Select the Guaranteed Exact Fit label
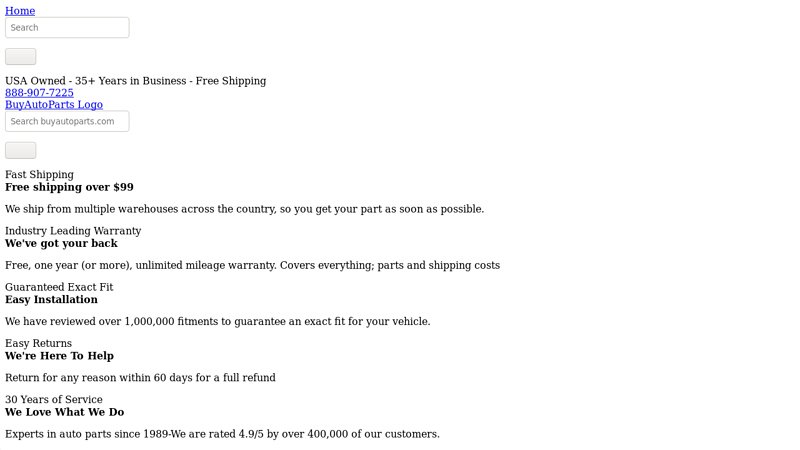Image resolution: width=800 pixels, height=450 pixels. [59, 287]
